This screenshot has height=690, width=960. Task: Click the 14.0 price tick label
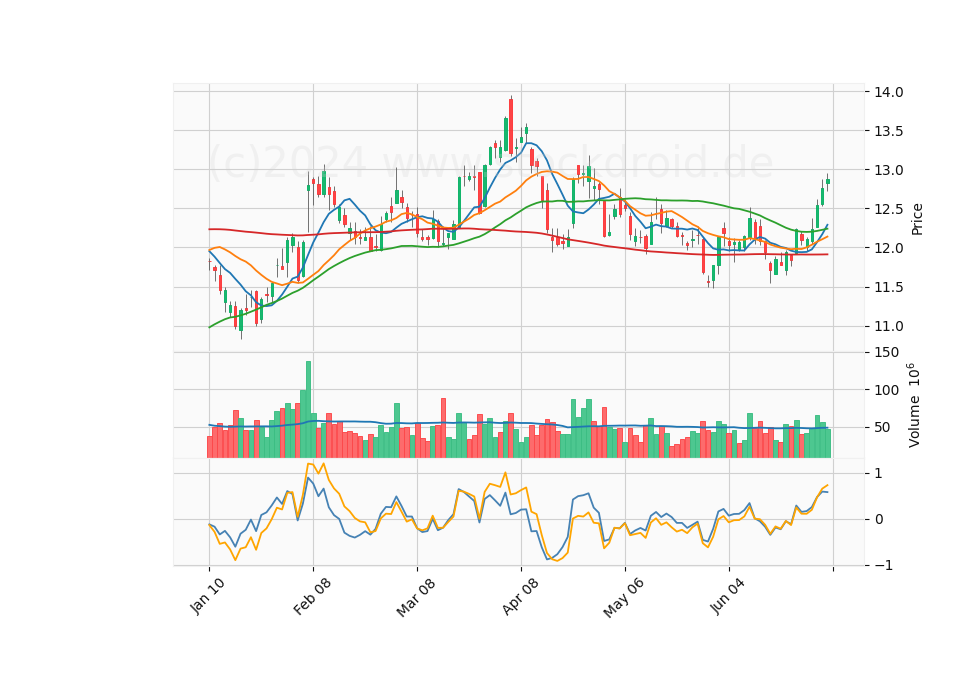[888, 92]
